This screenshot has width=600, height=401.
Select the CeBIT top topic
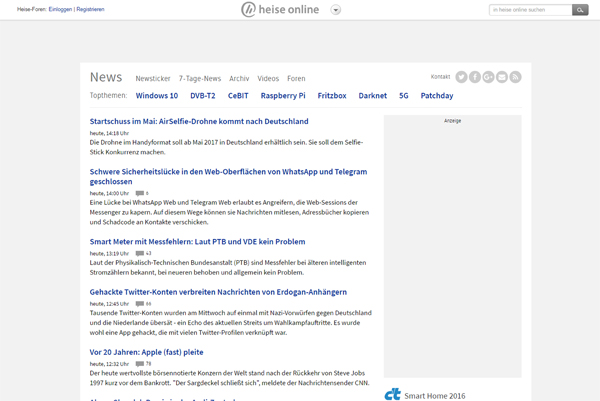click(238, 96)
